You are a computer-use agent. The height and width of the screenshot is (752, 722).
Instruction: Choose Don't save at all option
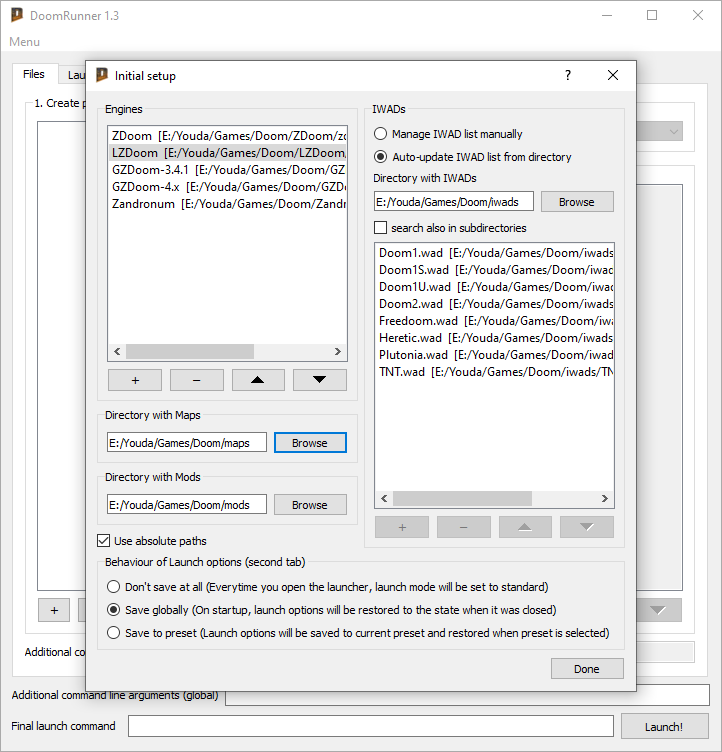[x=327, y=587]
